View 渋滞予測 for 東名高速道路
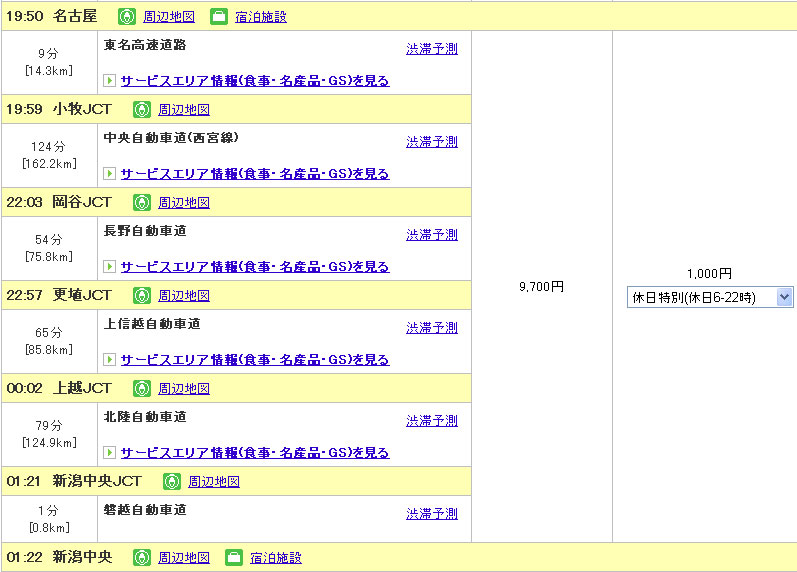 pos(432,49)
